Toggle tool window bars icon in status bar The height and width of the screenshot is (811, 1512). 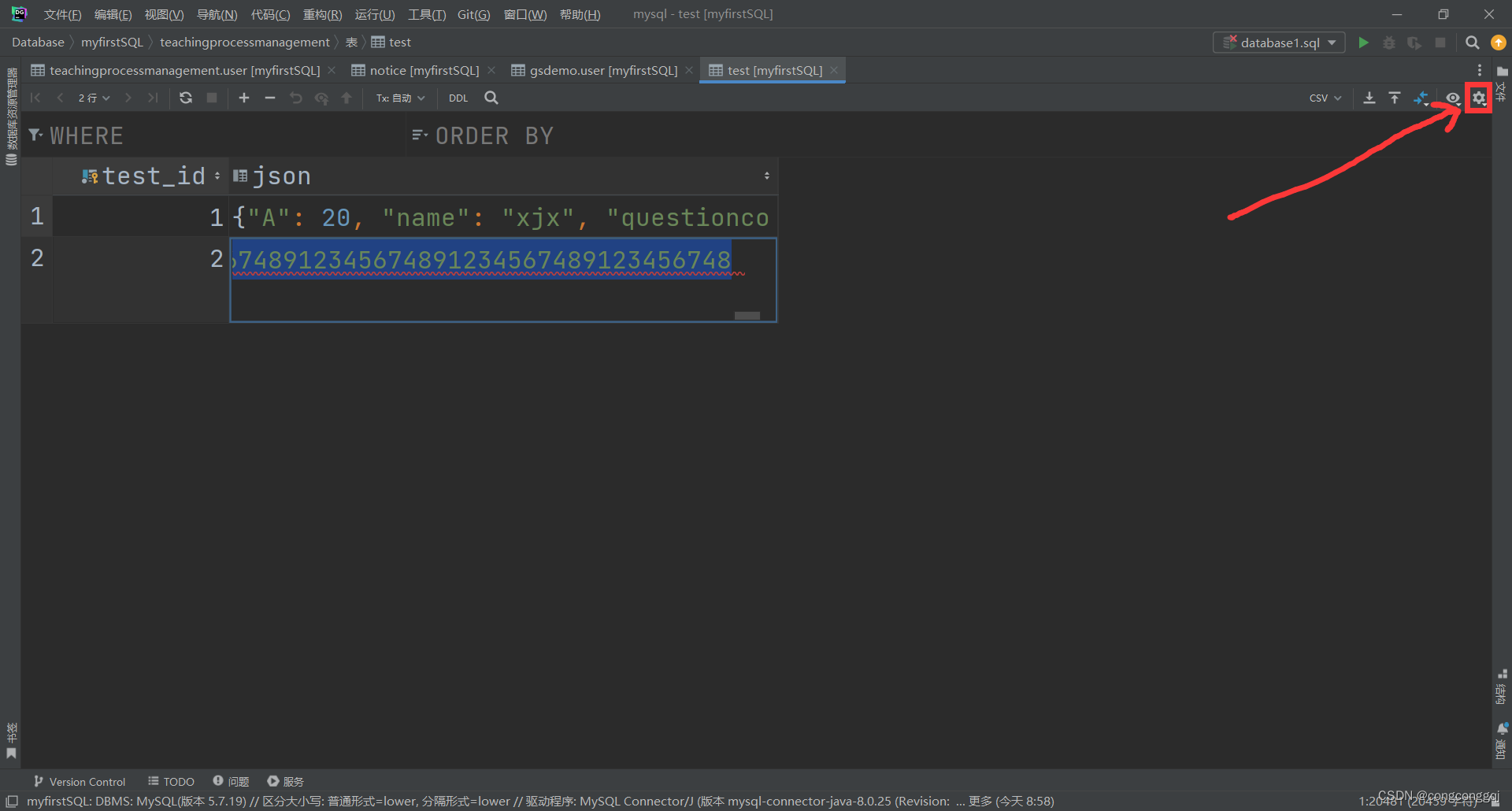11,801
